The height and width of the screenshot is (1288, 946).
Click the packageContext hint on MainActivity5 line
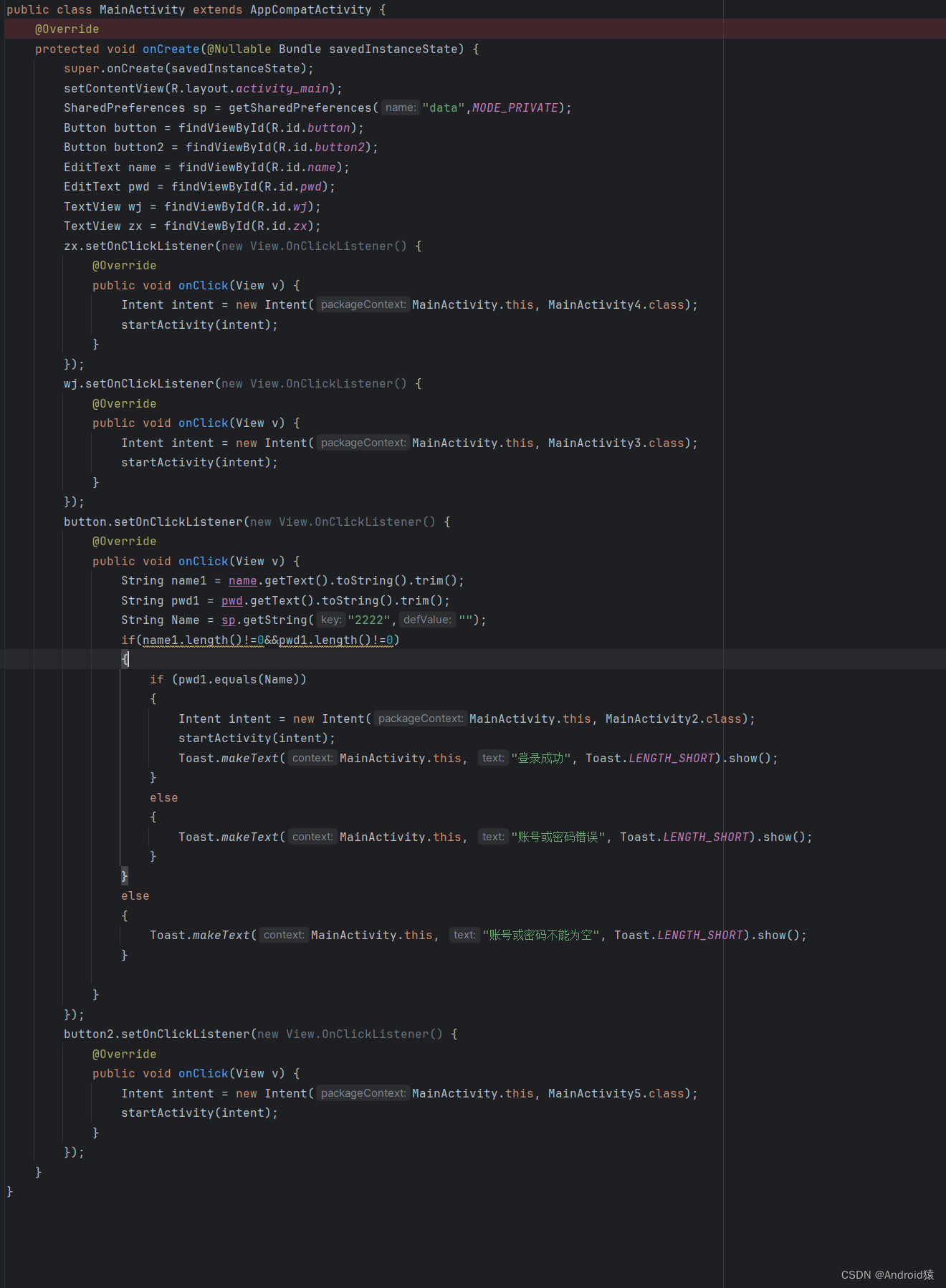[363, 1093]
